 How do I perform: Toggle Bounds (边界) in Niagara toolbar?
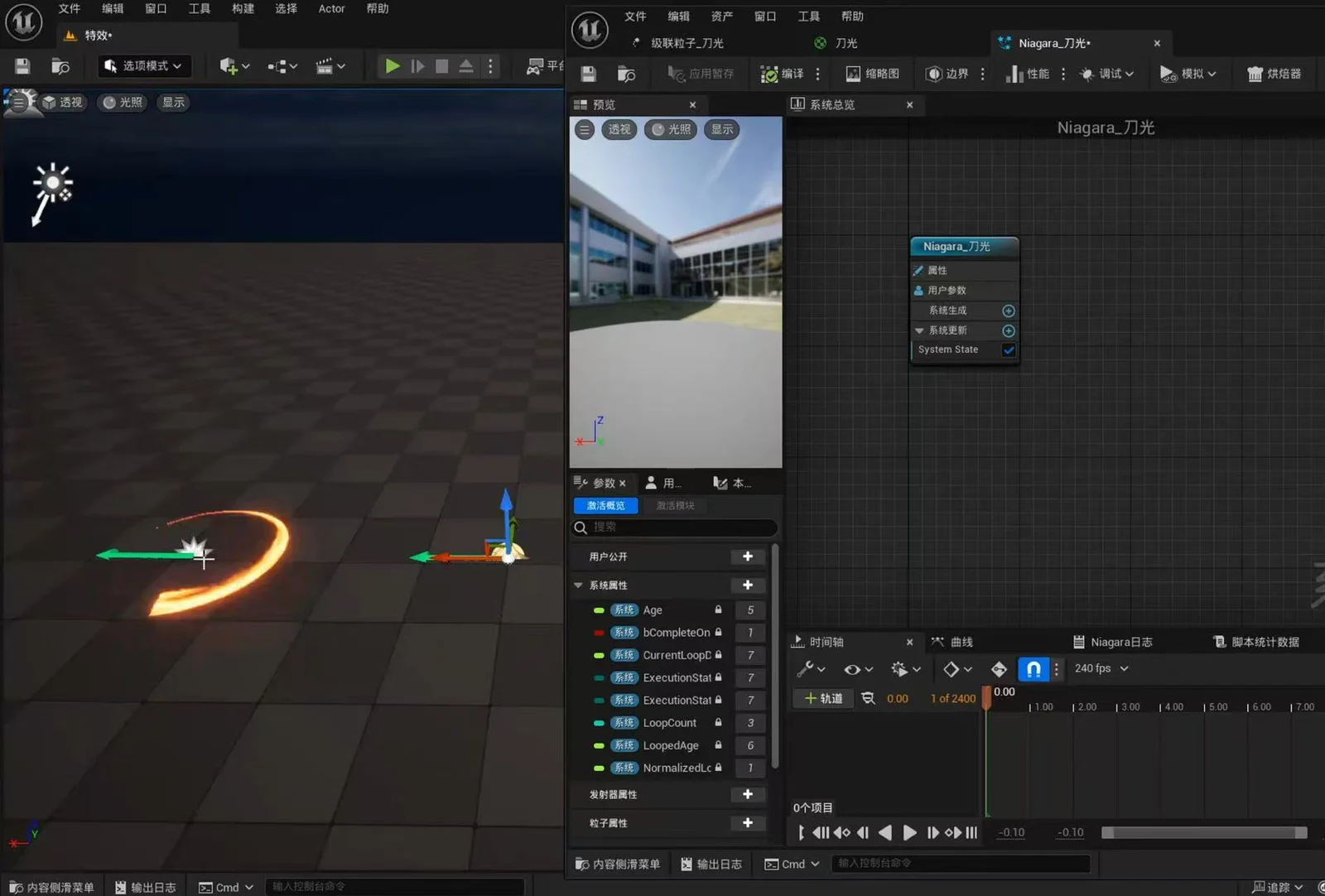tap(947, 74)
